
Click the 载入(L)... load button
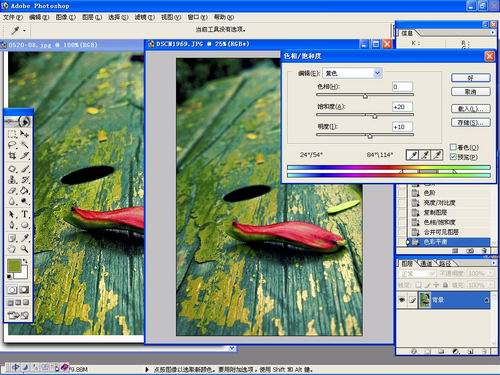tap(471, 109)
